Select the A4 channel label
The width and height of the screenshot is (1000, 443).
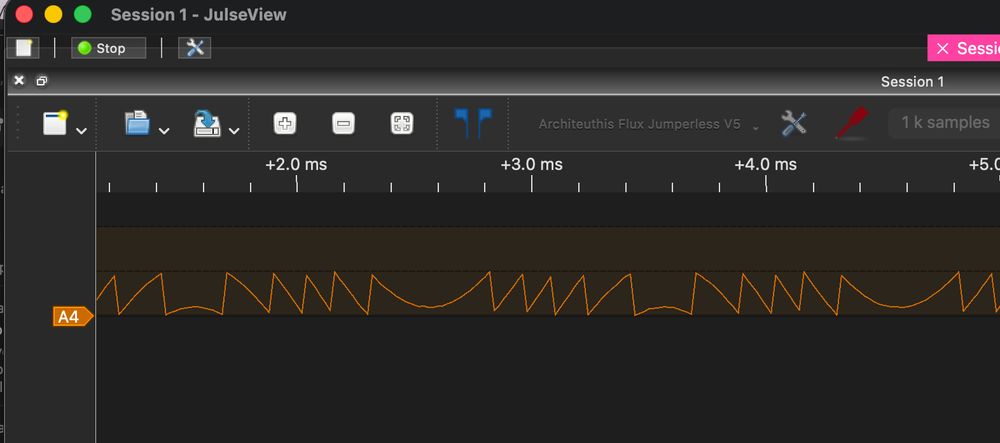pyautogui.click(x=73, y=316)
